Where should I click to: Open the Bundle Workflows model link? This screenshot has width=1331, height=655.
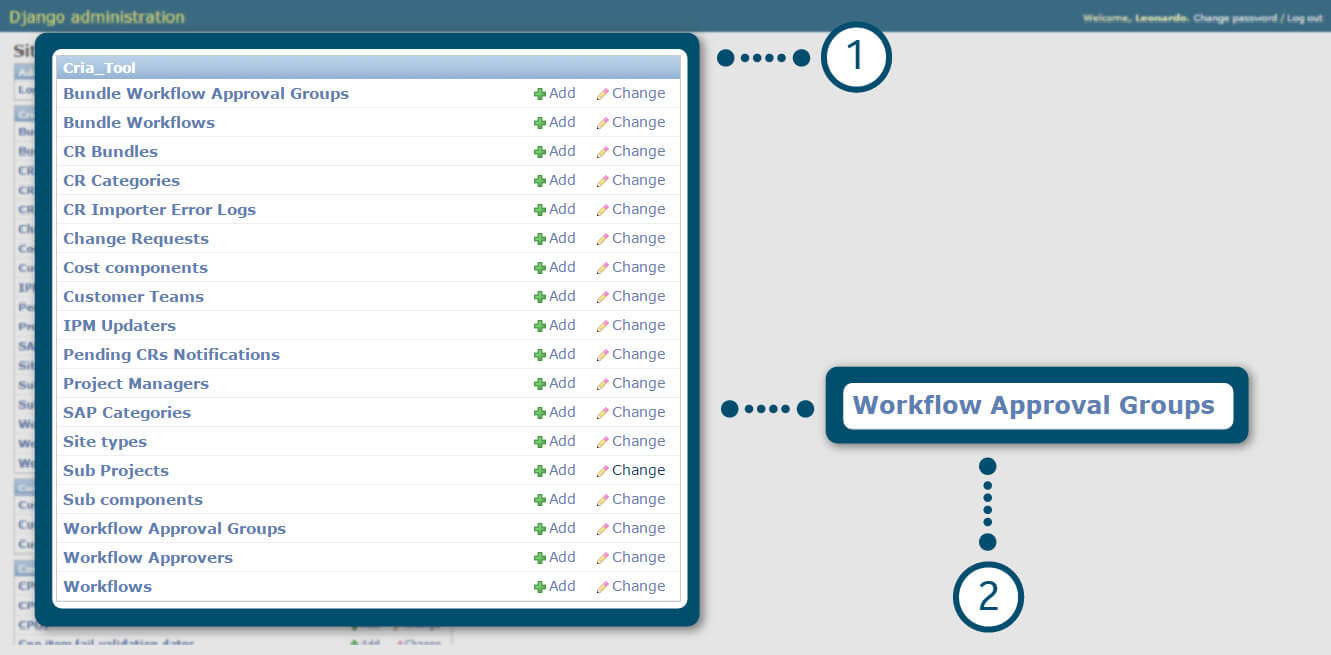coord(139,123)
